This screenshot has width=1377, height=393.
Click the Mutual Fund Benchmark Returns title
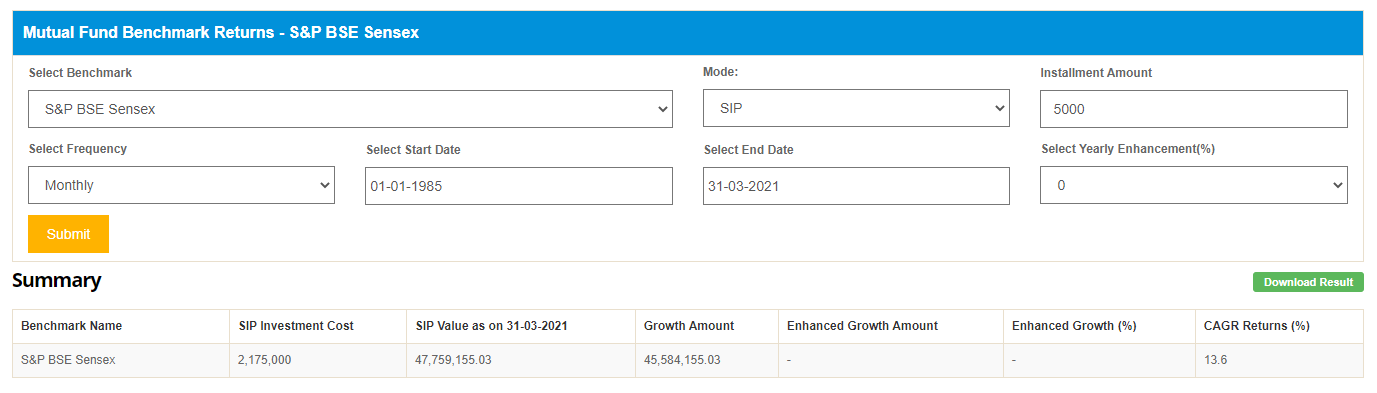pos(220,32)
